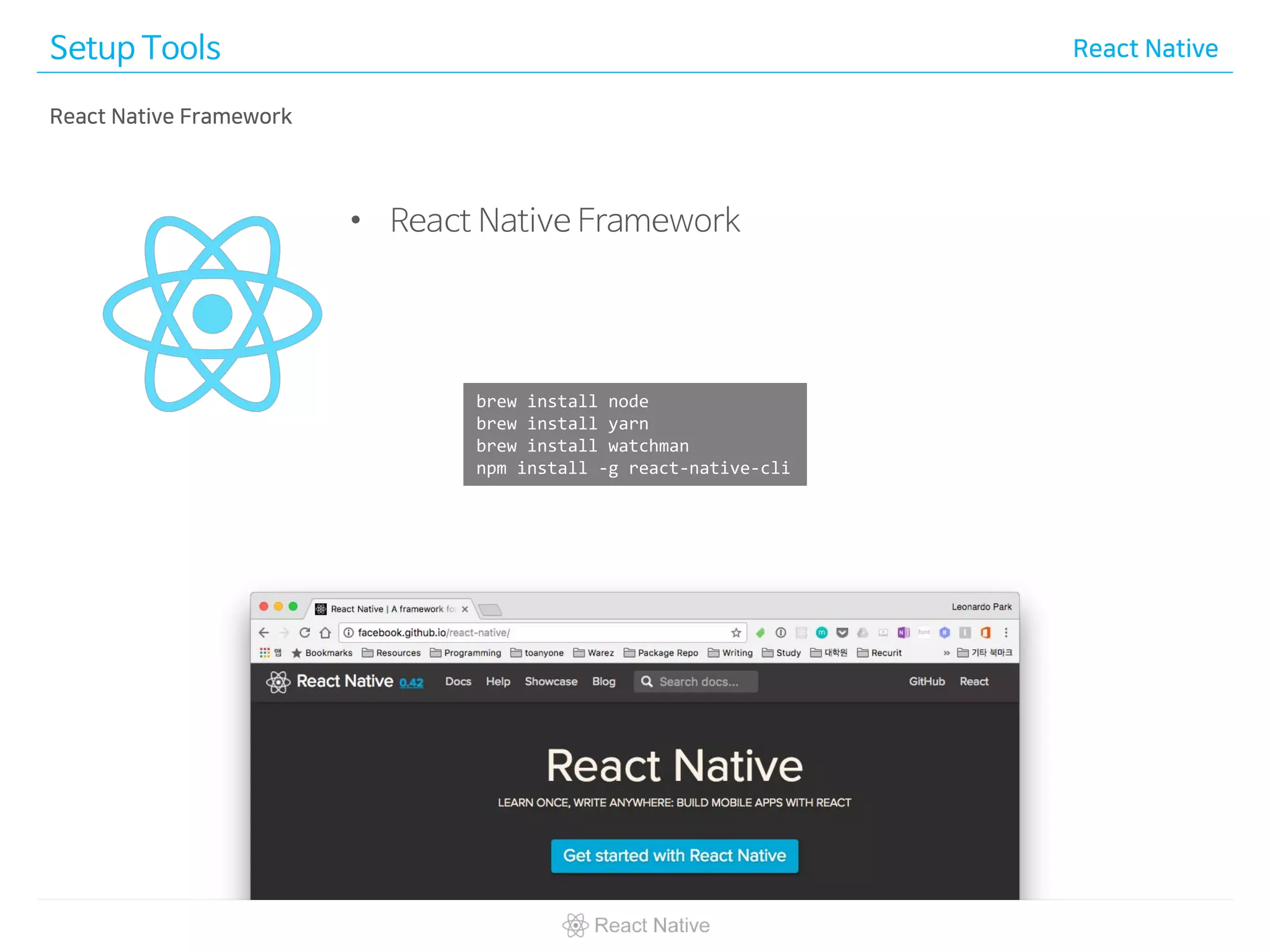Open the Bookmarks folder in bookmarks bar
Viewport: 1270px width, 952px height.
coord(322,653)
